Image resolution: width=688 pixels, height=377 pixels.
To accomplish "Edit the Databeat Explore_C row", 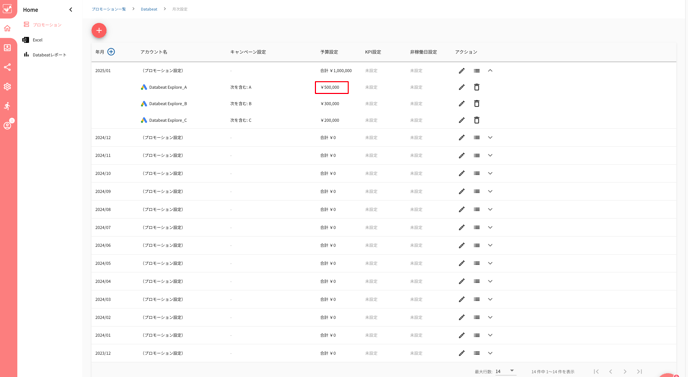I will 462,120.
